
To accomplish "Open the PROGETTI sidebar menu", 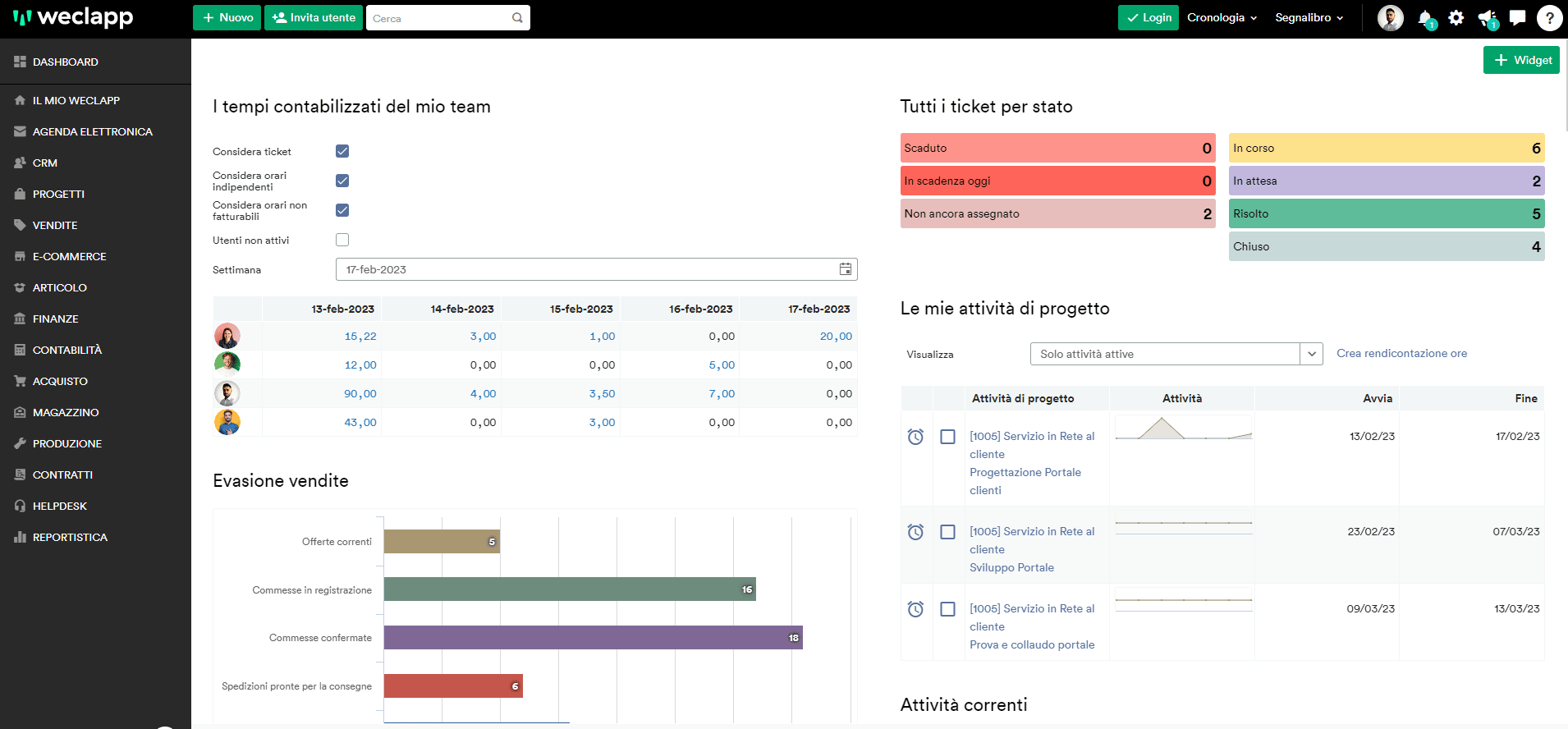I will click(x=95, y=194).
